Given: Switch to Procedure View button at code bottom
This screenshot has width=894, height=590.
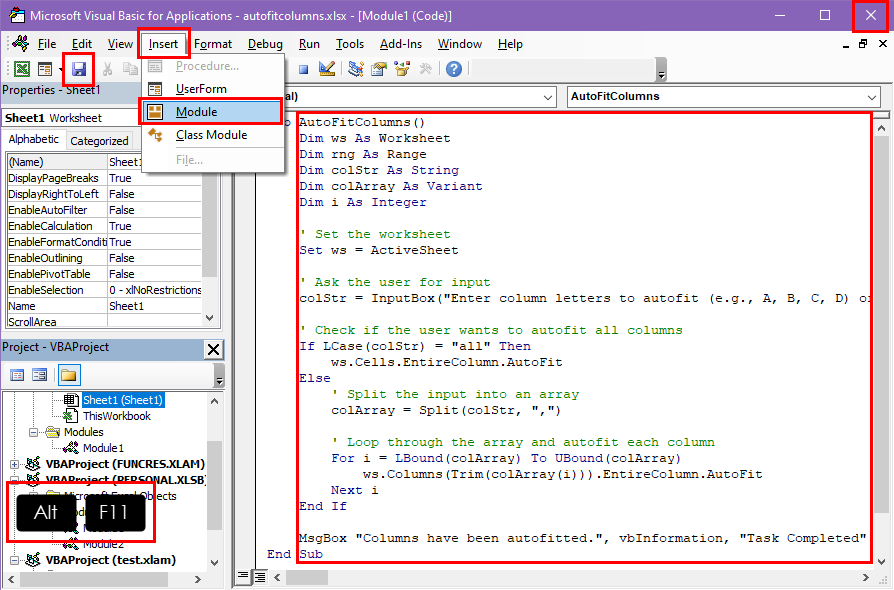Looking at the screenshot, I should click(x=242, y=577).
